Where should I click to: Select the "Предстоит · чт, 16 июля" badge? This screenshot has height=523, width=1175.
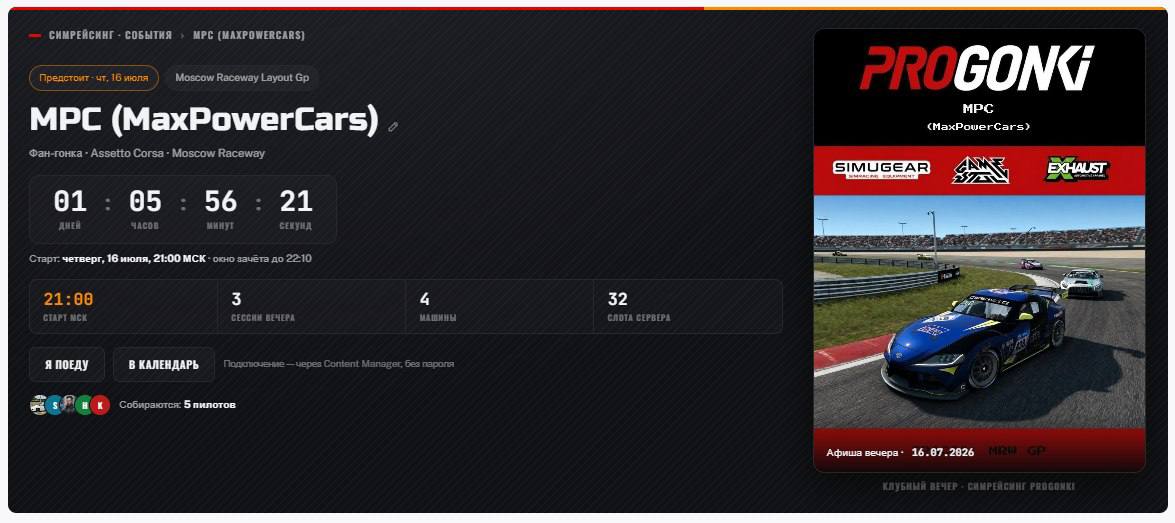94,78
